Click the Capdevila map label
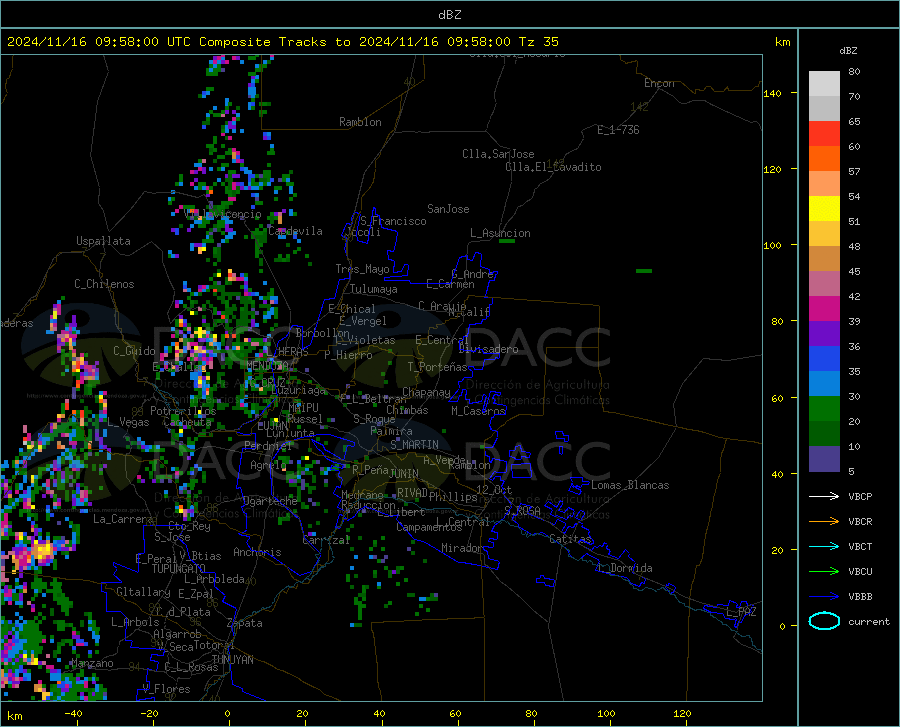Screen dimensions: 900x727 (x=295, y=231)
